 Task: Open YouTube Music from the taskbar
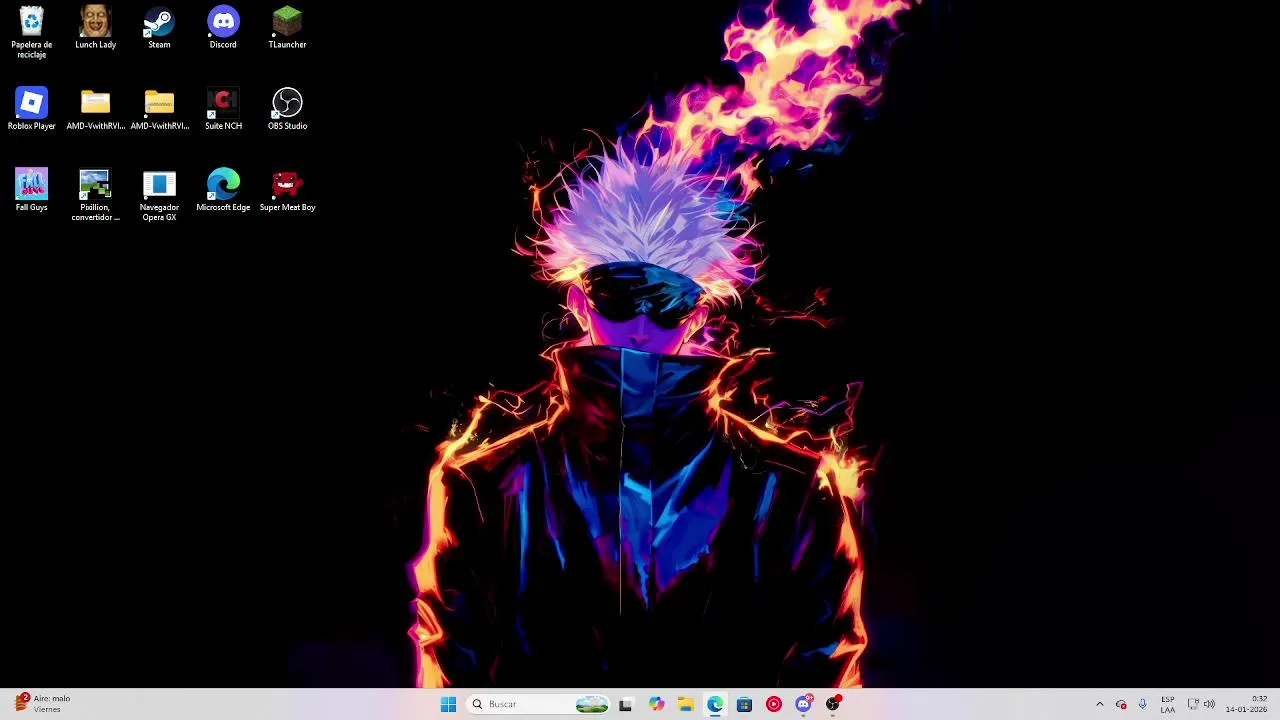click(x=773, y=704)
